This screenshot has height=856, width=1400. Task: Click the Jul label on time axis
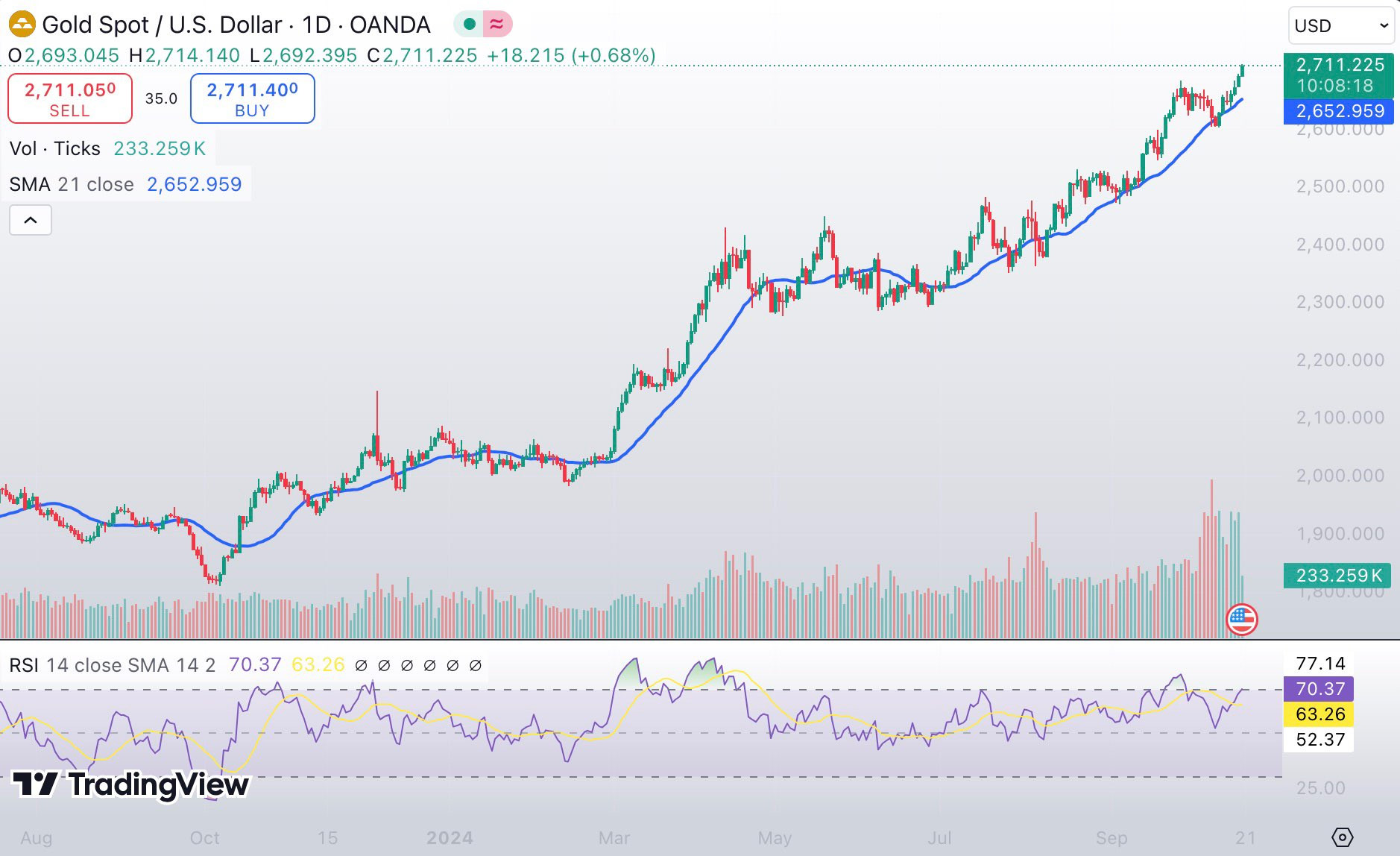click(939, 837)
